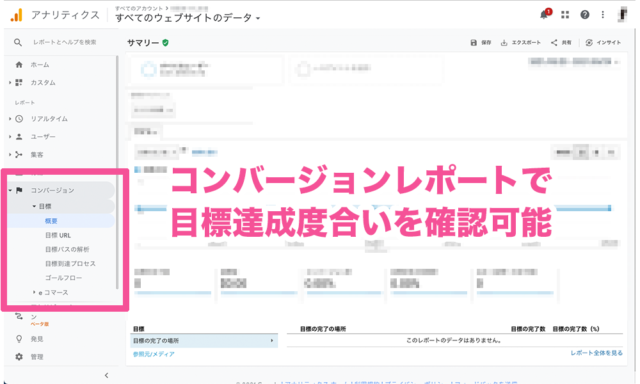640x384 pixels.
Task: Click the sidebar vertical scrollbar
Action: pyautogui.click(x=117, y=172)
